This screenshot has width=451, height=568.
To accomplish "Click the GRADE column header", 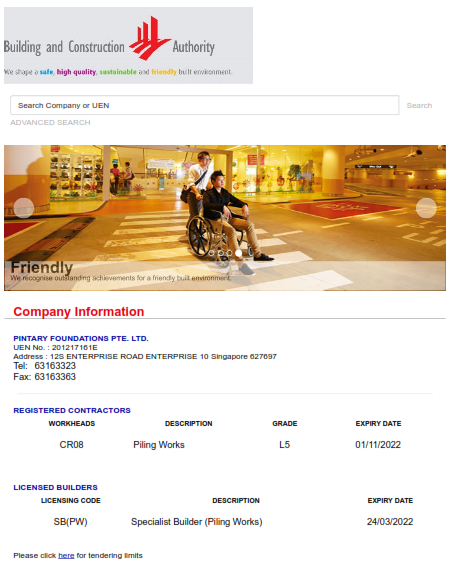I will (285, 423).
